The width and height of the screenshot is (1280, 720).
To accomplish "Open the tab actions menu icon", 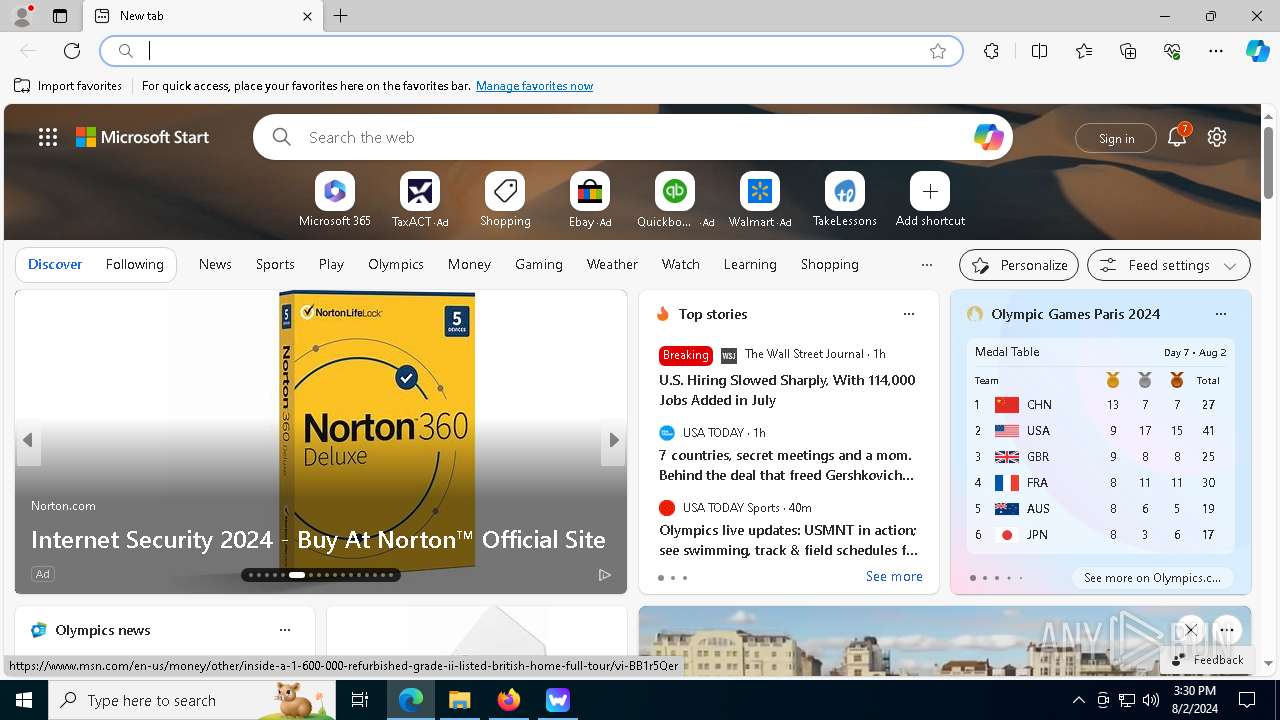I will click(60, 16).
